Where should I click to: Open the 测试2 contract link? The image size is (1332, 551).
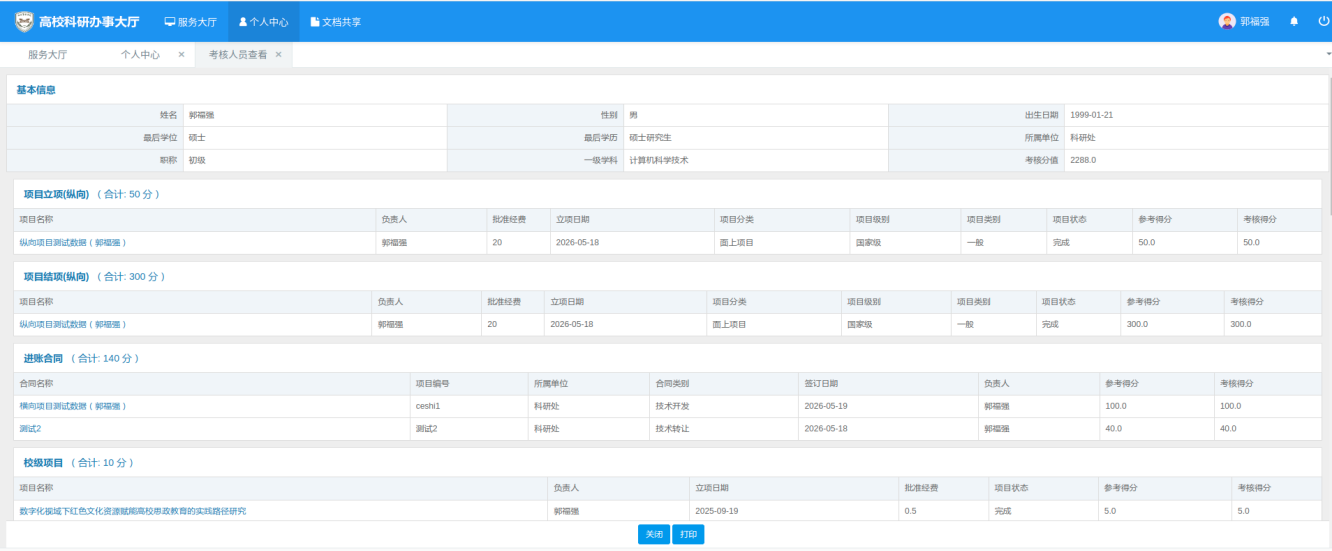click(x=30, y=428)
